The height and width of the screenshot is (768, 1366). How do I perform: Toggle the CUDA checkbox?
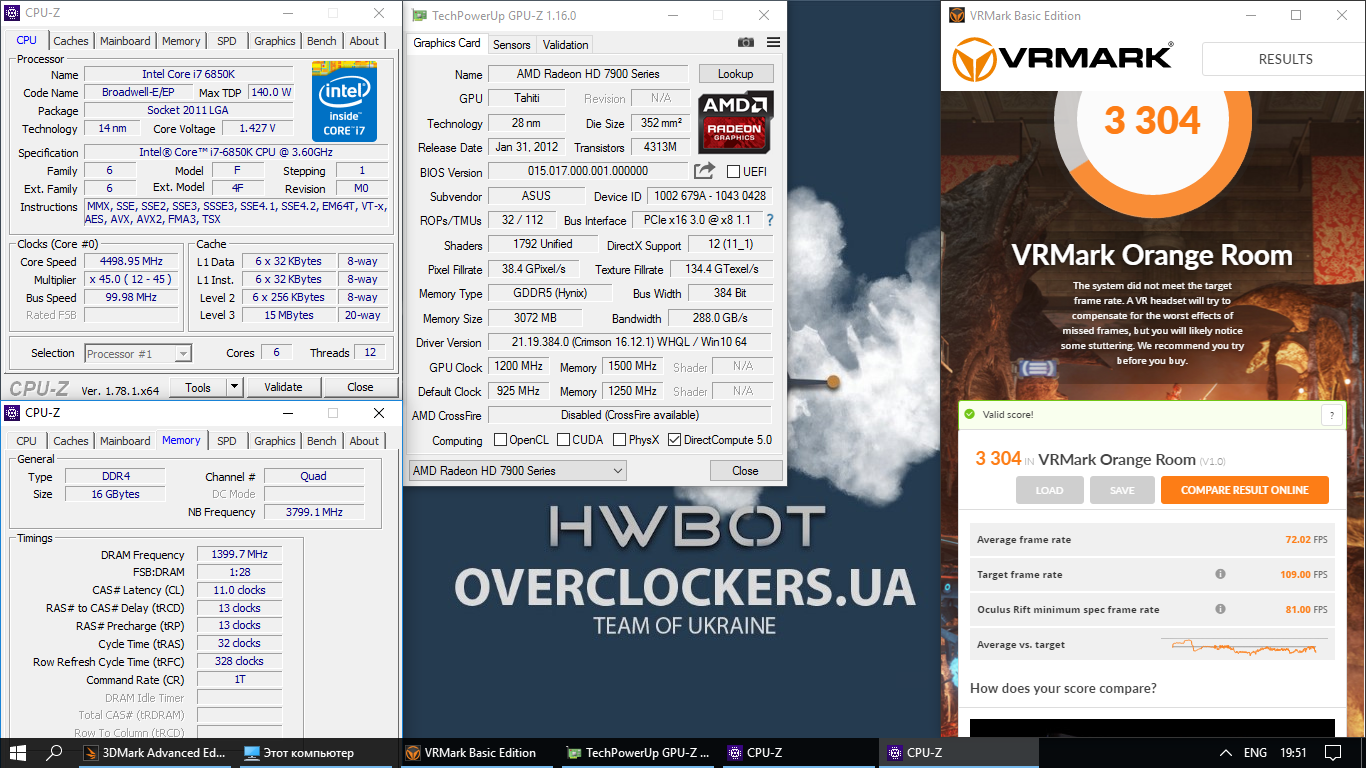[x=564, y=440]
